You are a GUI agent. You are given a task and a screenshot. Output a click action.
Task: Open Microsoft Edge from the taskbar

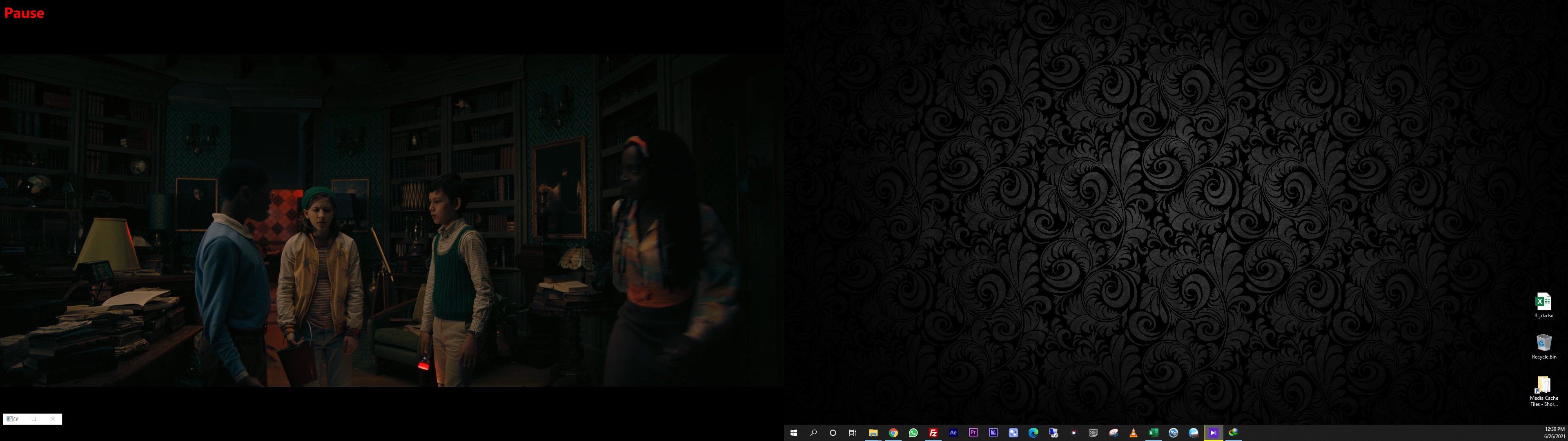[1033, 433]
